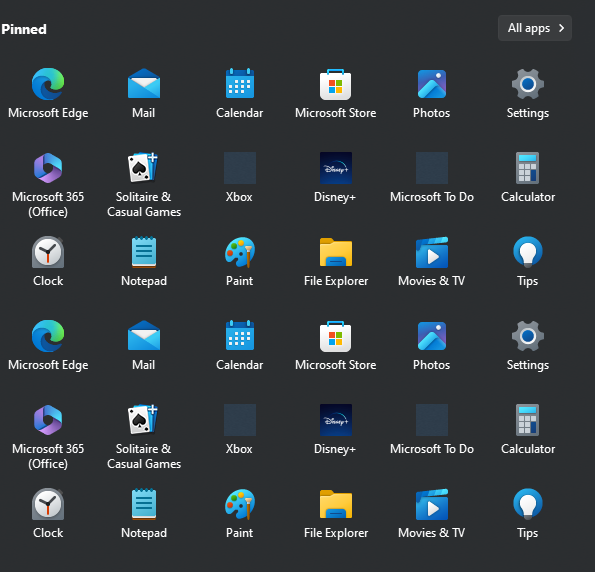This screenshot has height=572, width=595.
Task: Open the All apps list
Action: coord(534,28)
